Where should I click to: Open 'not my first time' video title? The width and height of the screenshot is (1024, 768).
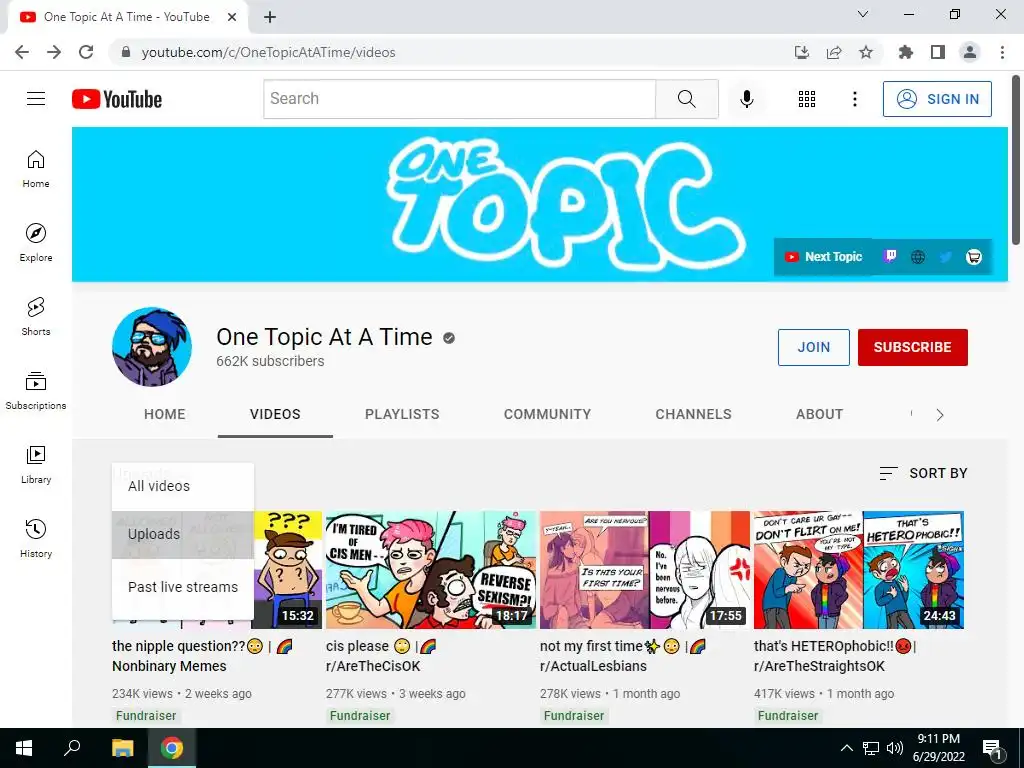(623, 656)
